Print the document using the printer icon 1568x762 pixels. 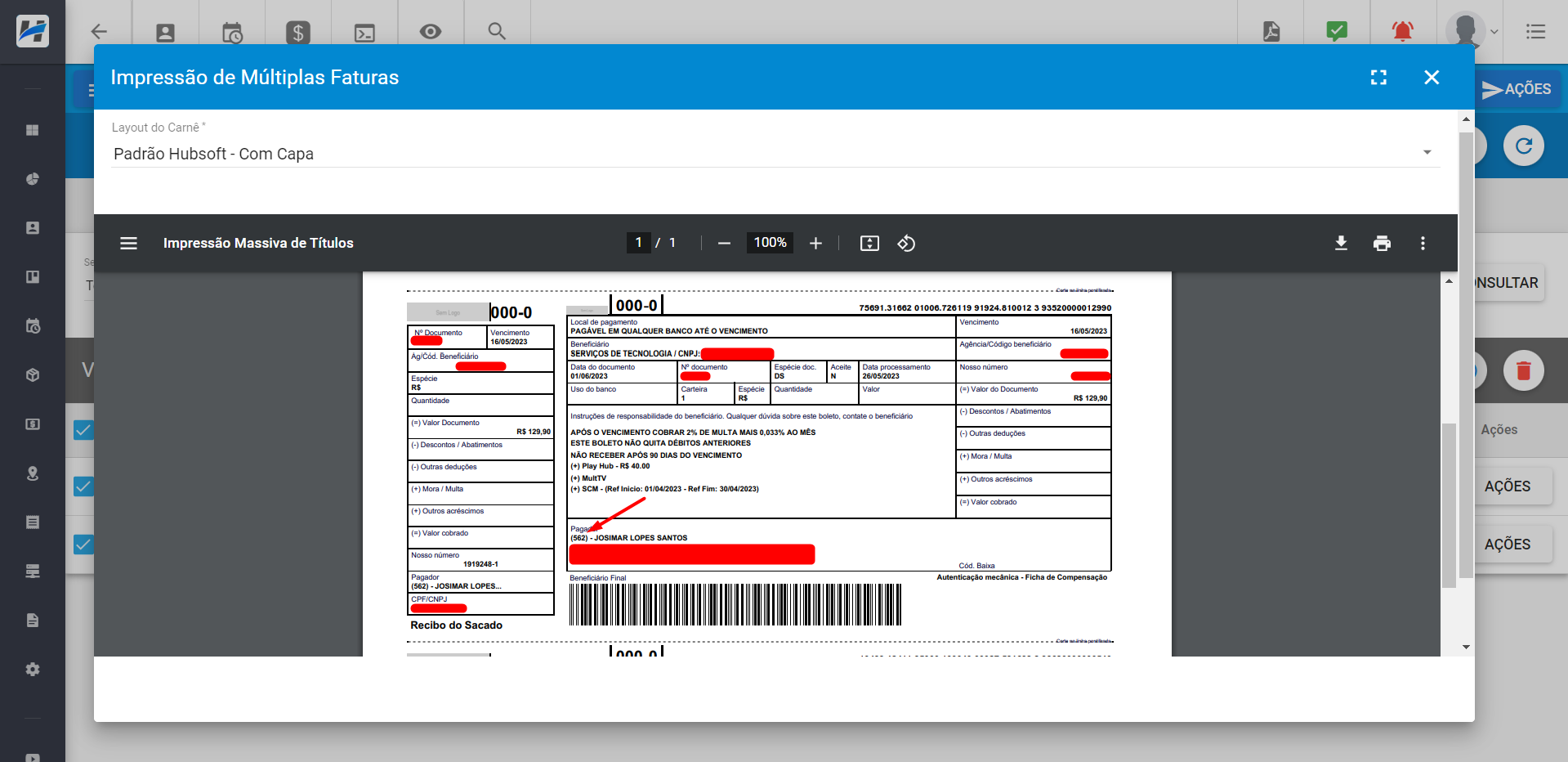(1382, 243)
